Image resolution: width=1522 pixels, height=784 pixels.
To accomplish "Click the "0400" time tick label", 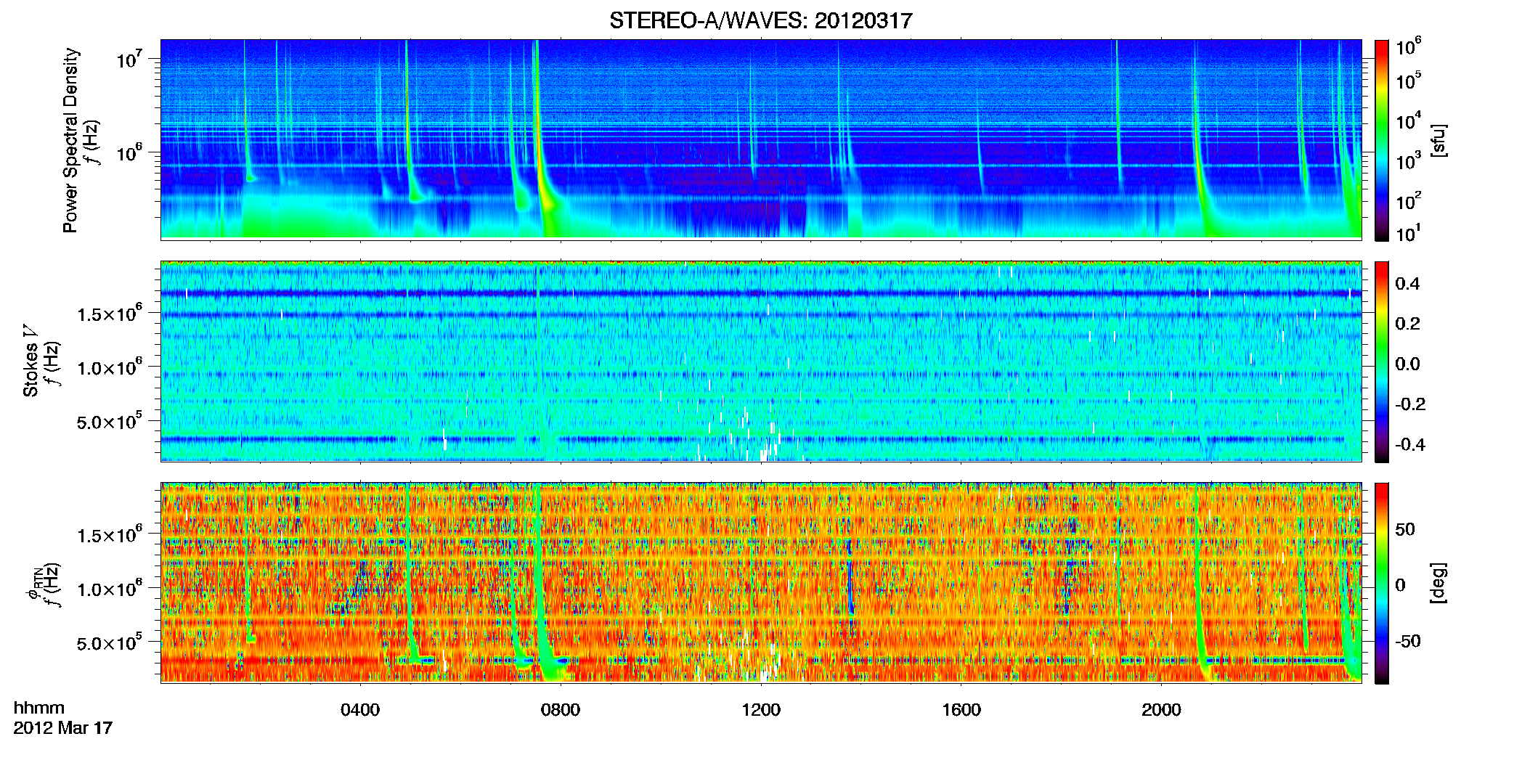I will (360, 710).
